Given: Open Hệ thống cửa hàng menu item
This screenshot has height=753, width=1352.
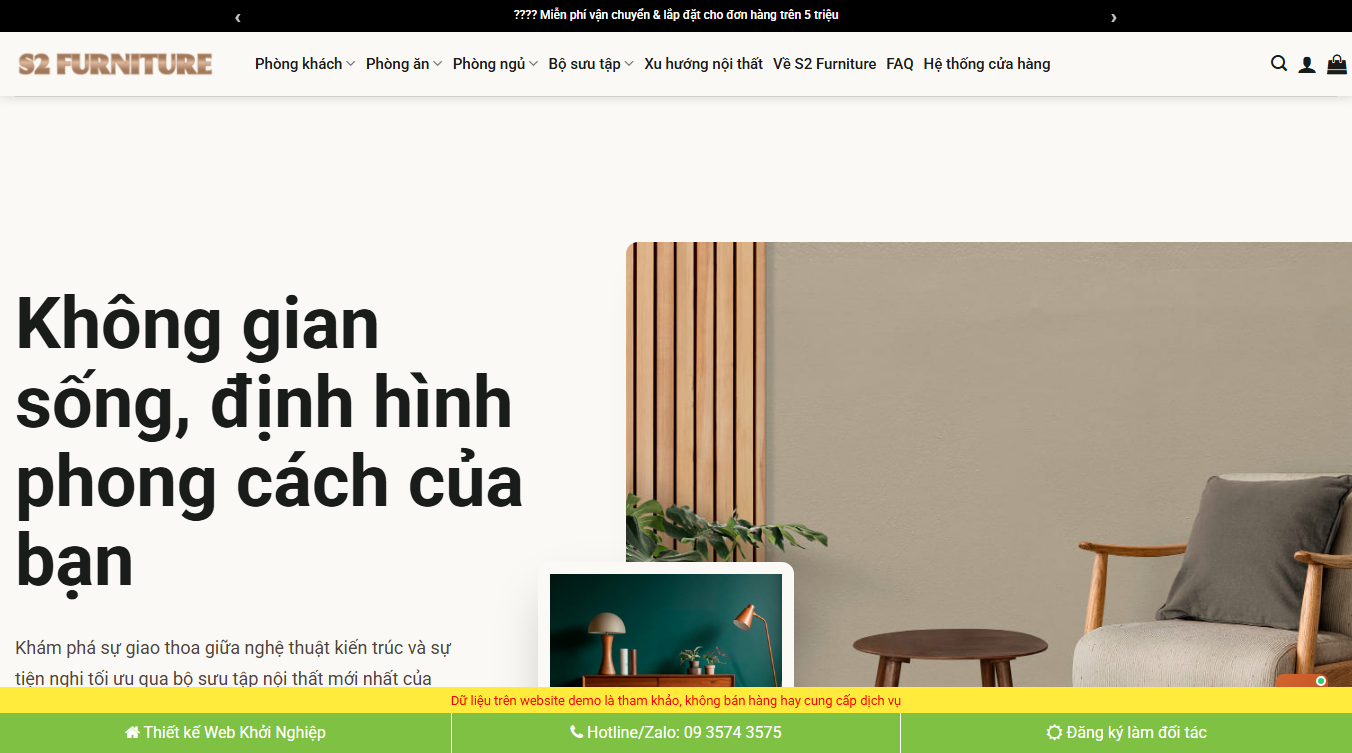Looking at the screenshot, I should click(x=987, y=64).
